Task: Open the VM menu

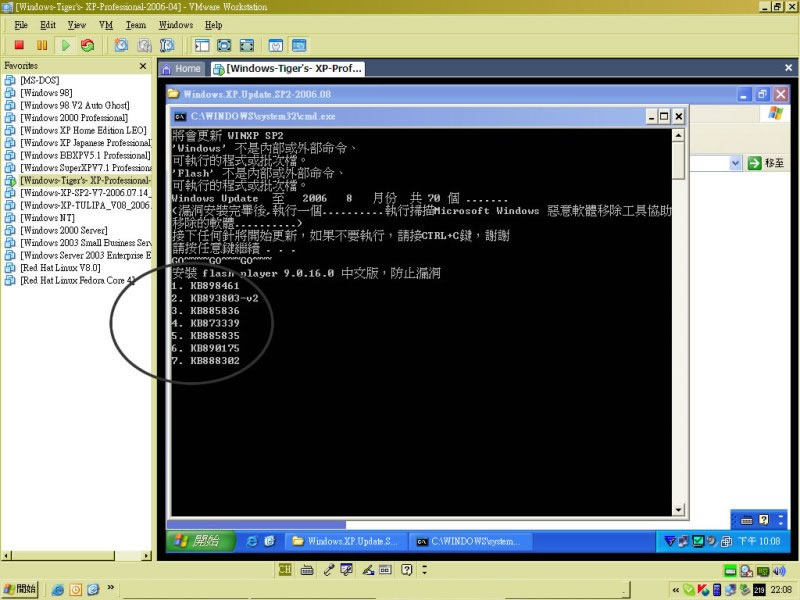Action: (x=106, y=25)
